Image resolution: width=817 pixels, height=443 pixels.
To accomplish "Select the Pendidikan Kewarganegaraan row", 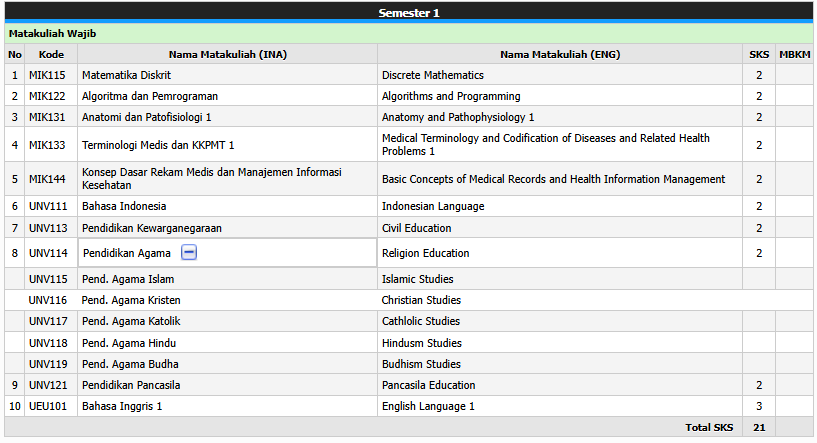I will [408, 228].
